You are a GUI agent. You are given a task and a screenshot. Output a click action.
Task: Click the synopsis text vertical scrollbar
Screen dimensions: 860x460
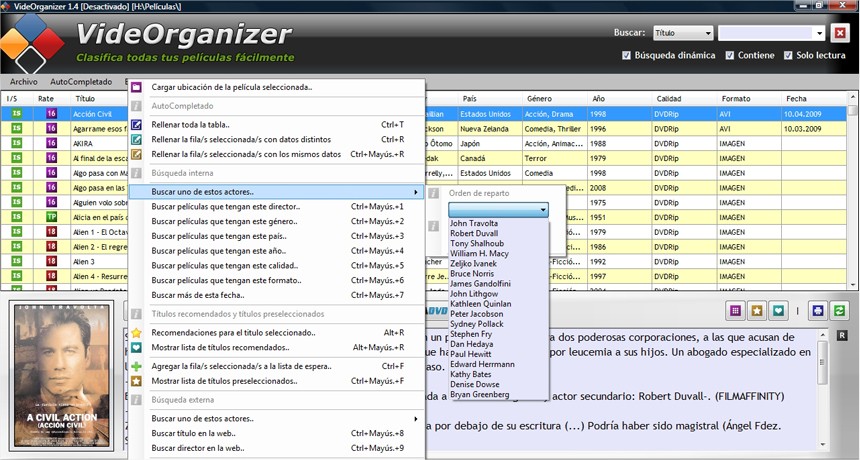(x=822, y=389)
